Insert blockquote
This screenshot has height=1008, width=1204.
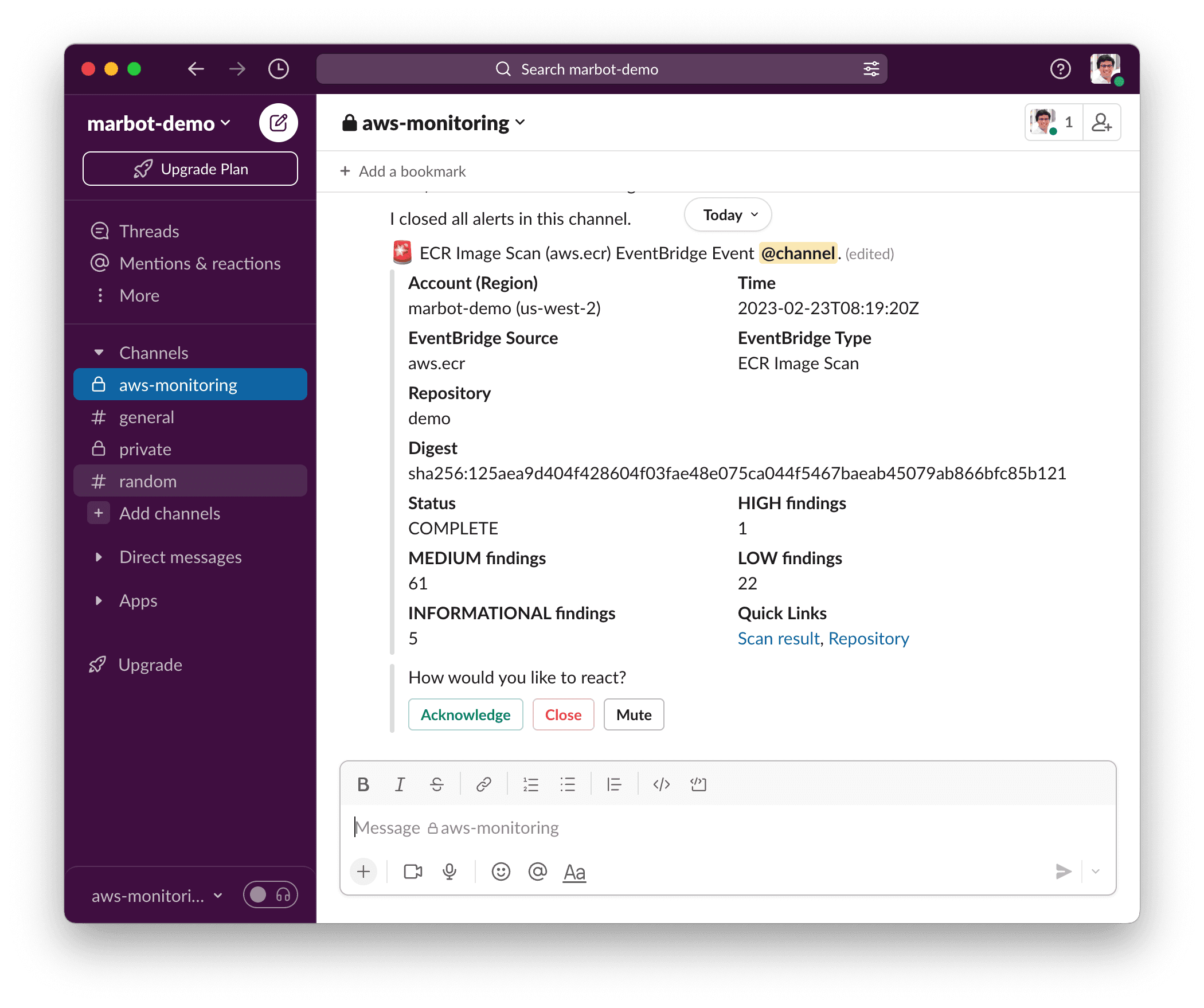click(x=615, y=784)
